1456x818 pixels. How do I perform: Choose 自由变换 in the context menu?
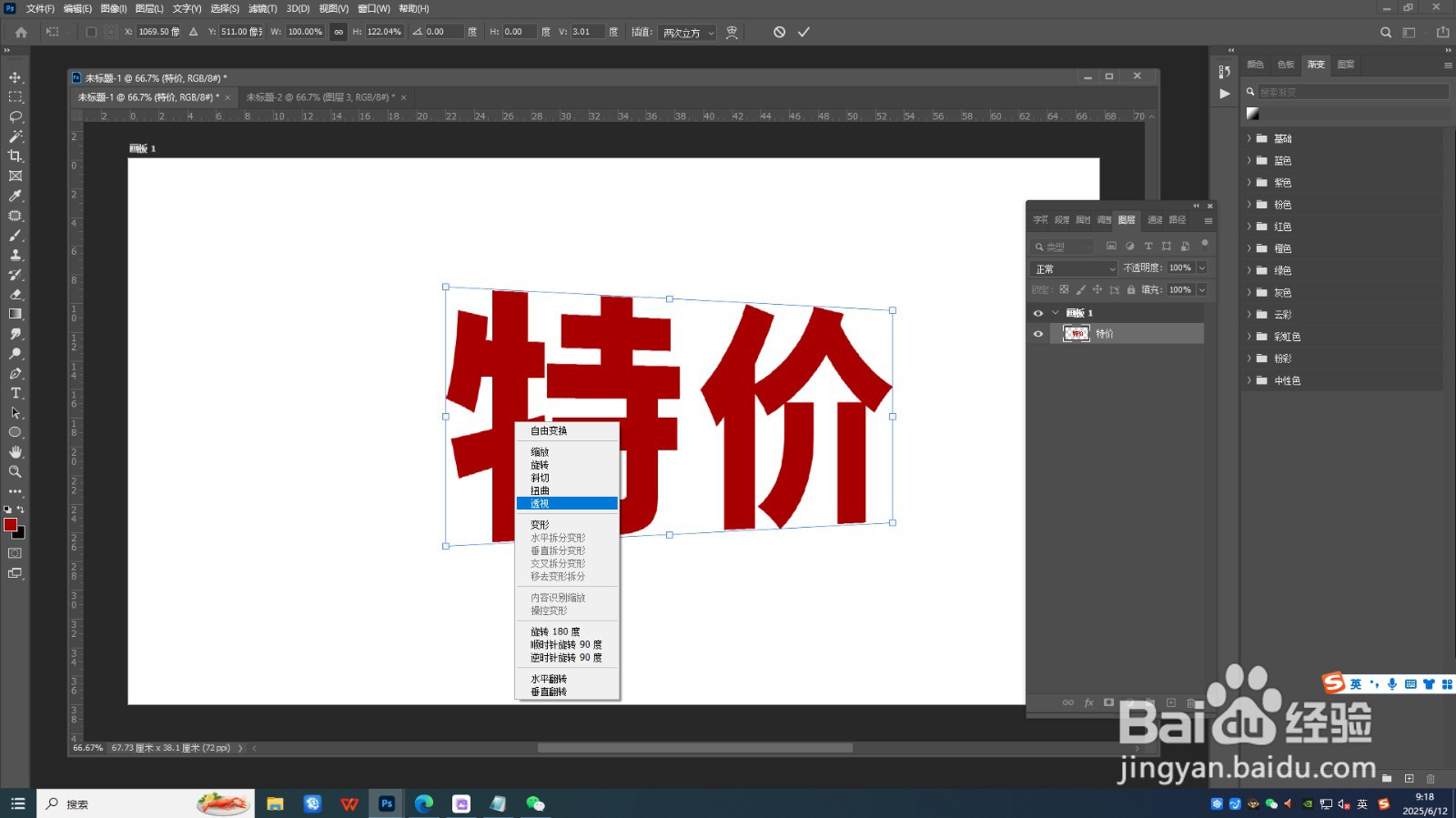567,431
